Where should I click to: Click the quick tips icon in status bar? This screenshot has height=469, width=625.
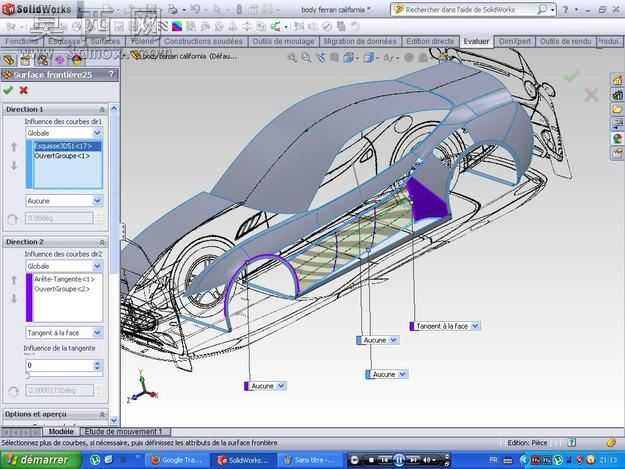(572, 443)
